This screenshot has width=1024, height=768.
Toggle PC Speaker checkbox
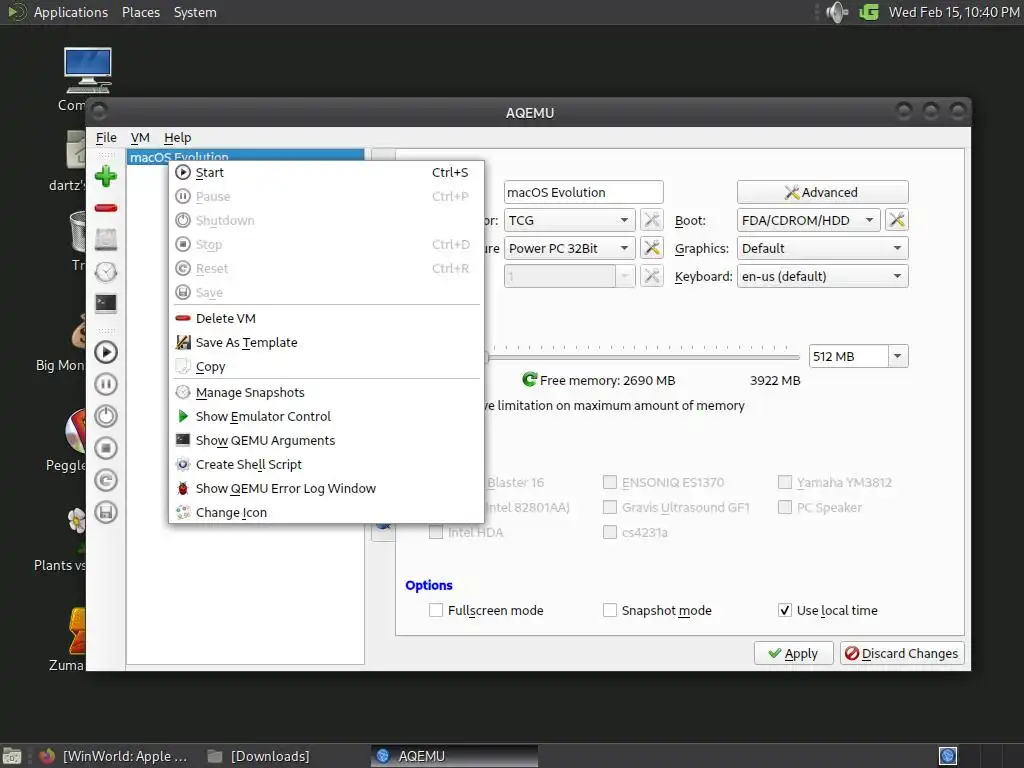pyautogui.click(x=784, y=507)
